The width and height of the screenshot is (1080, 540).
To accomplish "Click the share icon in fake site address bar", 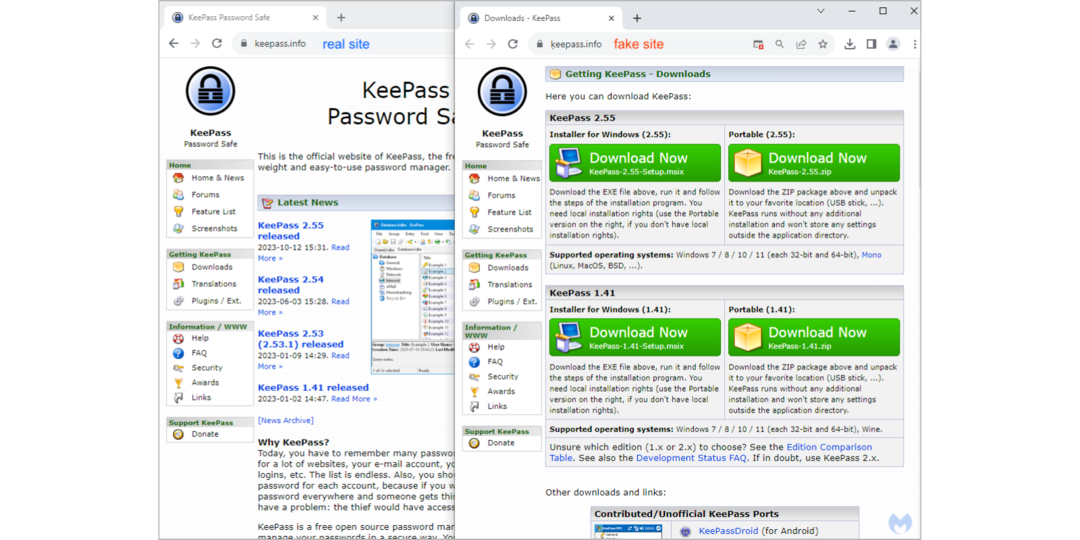I will (x=801, y=44).
